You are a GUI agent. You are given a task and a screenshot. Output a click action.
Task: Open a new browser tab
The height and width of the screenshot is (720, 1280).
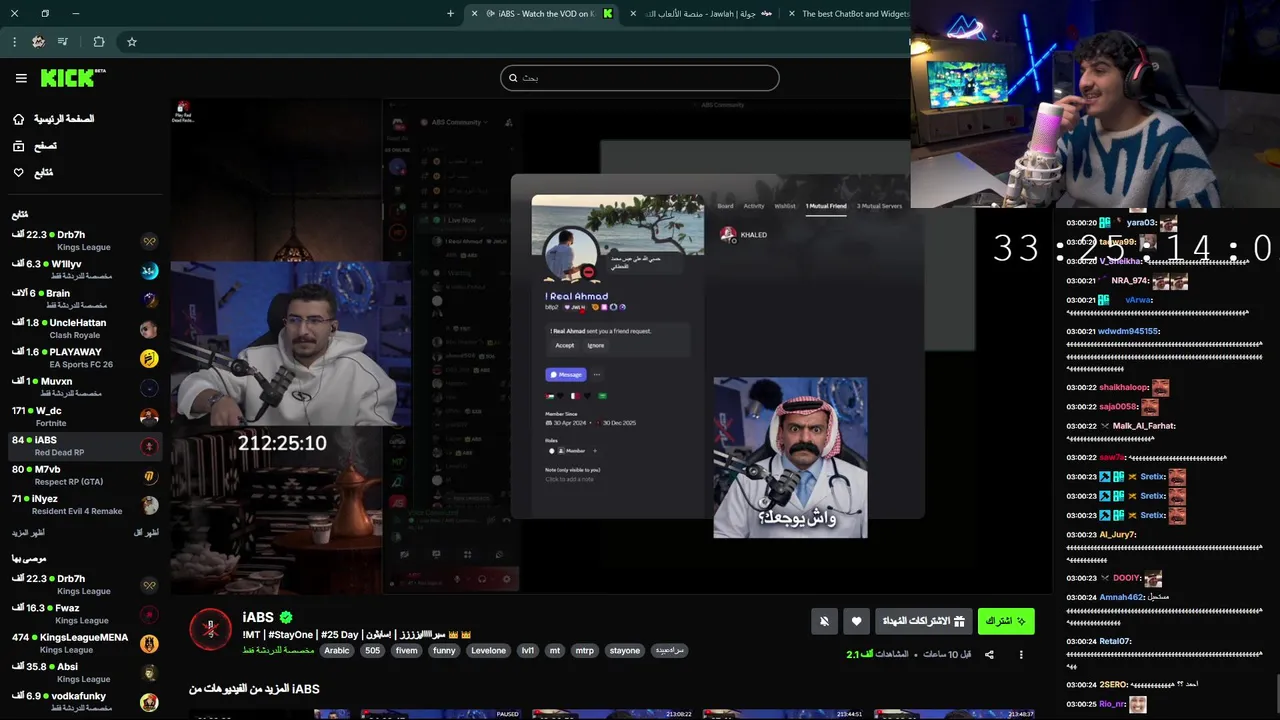coord(450,14)
